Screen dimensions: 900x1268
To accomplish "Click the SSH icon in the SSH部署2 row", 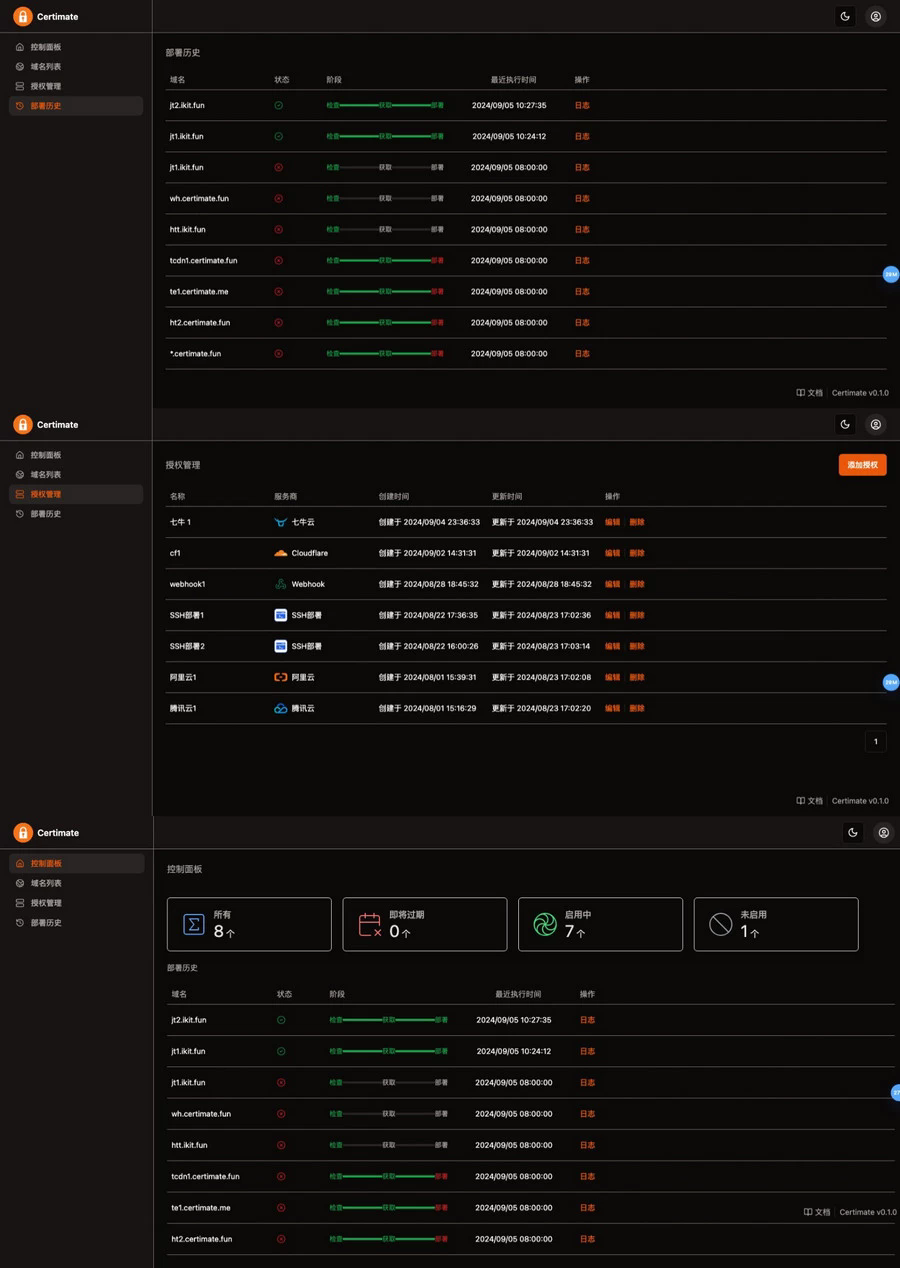I will pos(281,646).
